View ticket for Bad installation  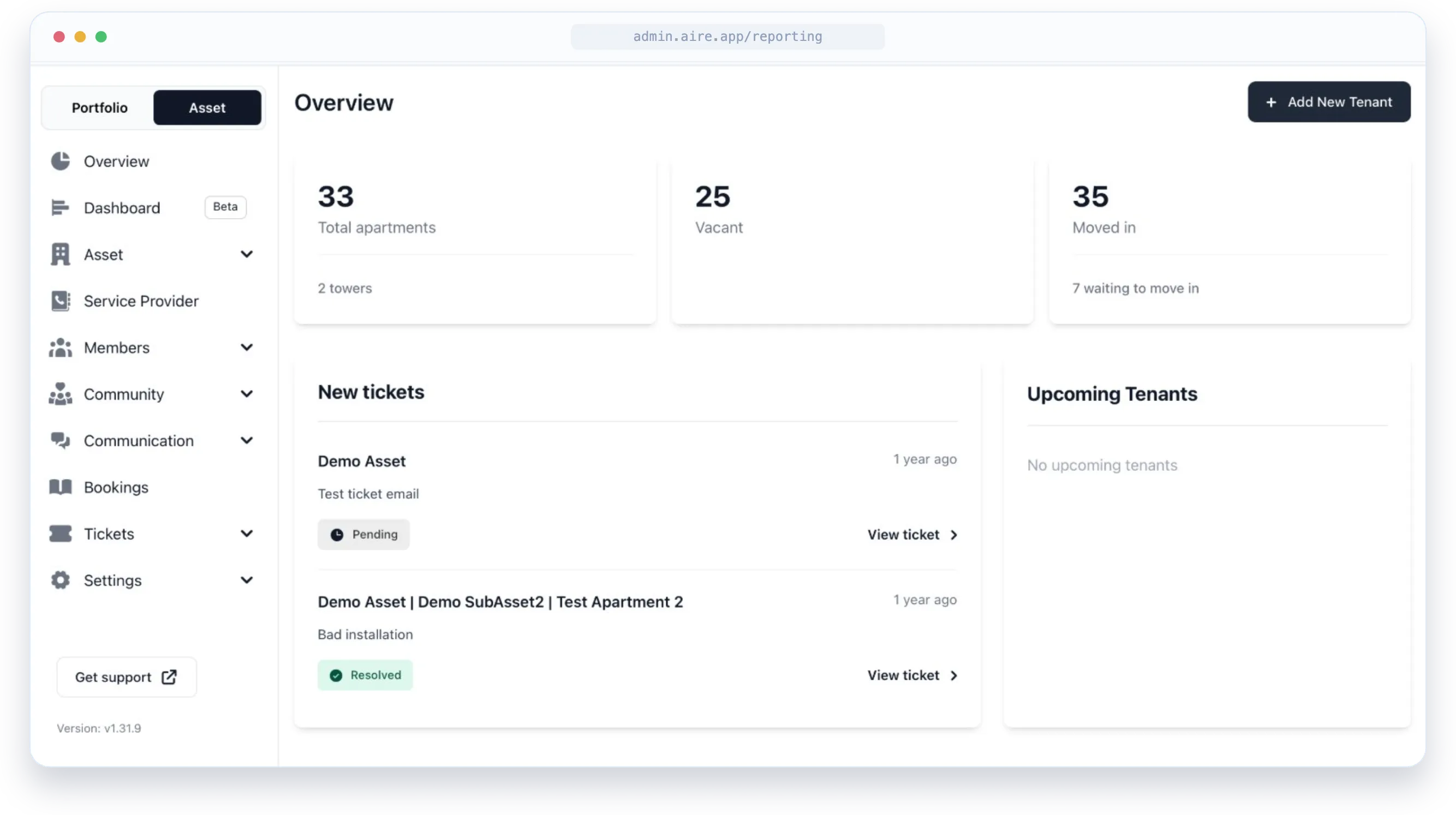(912, 675)
